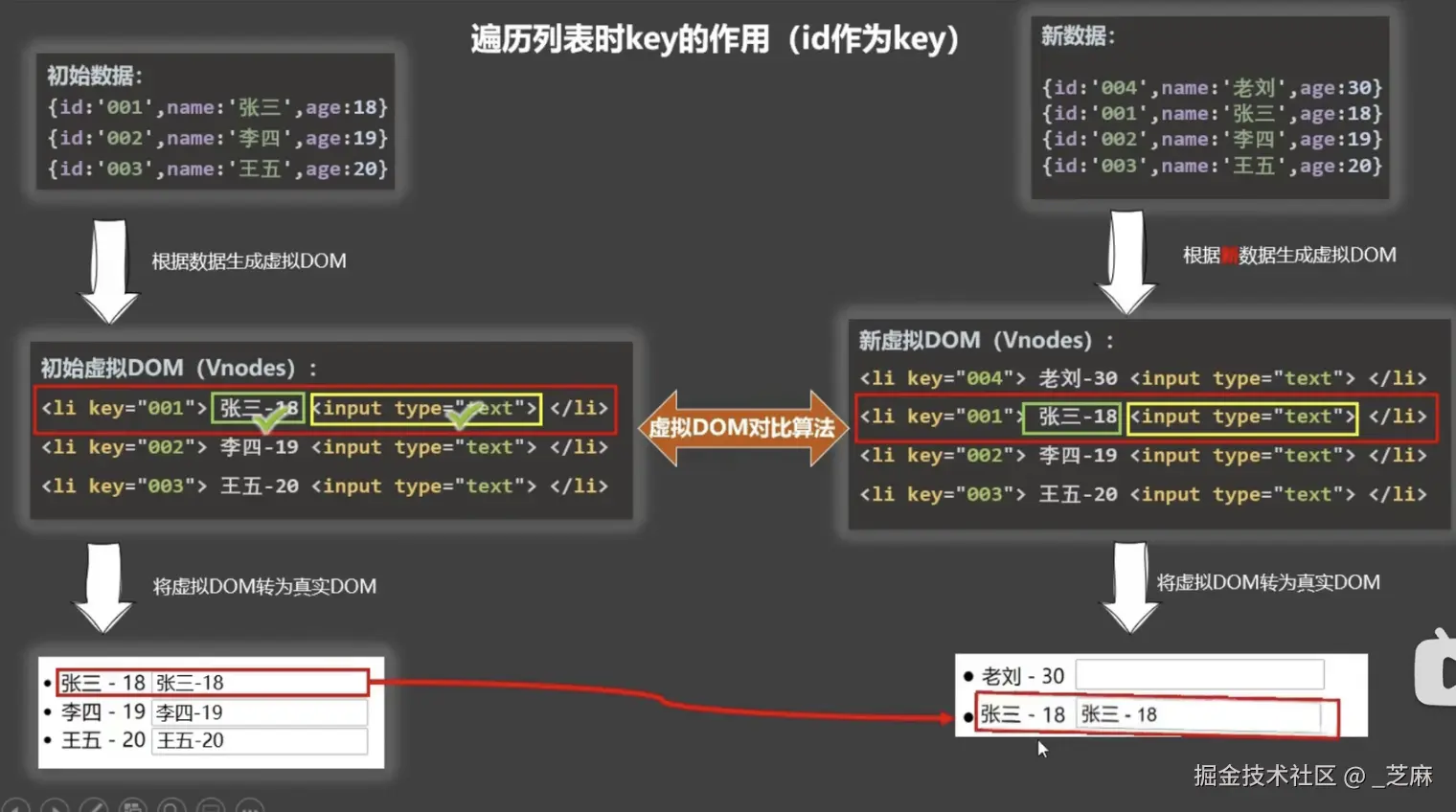Viewport: 1456px width, 812px height.
Task: Select id '002' 李四 row under 初始数据
Action: point(217,138)
